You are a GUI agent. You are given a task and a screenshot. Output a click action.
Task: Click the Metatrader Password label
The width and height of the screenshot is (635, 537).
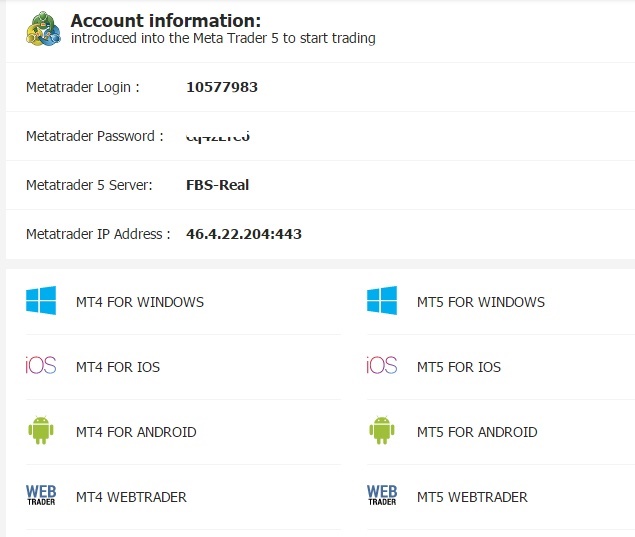pyautogui.click(x=95, y=136)
